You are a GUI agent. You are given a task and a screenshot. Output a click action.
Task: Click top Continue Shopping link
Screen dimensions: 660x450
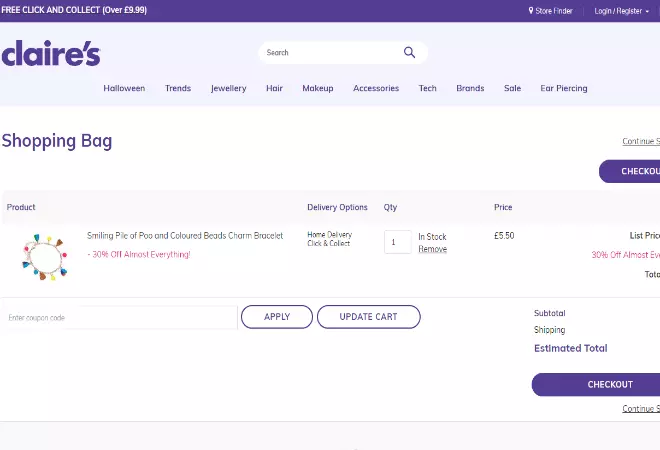[641, 141]
